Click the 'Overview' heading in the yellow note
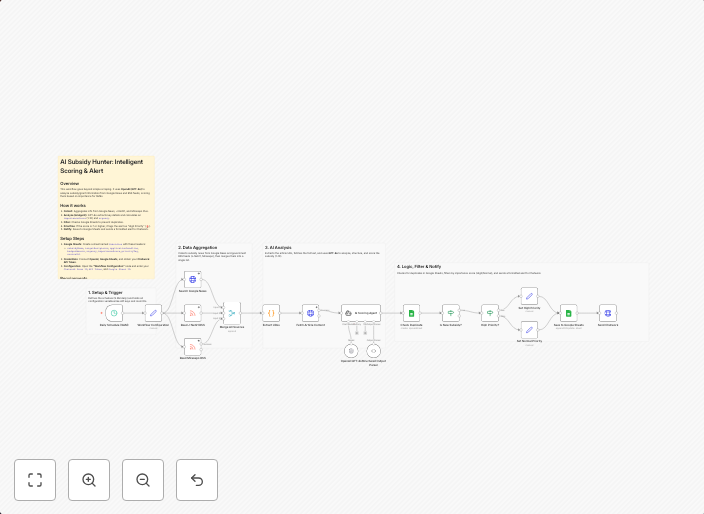Viewport: 704px width, 514px height. tap(70, 184)
